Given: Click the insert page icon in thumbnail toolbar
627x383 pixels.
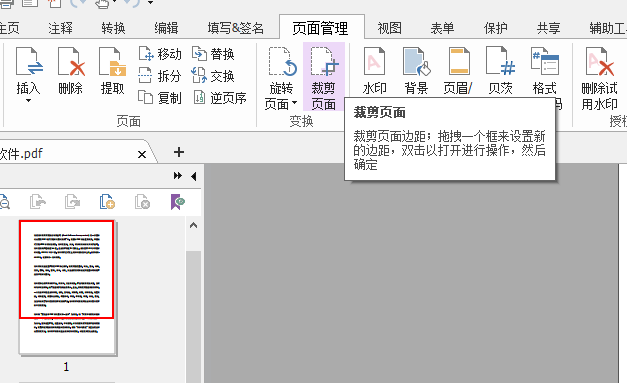Looking at the screenshot, I should (107, 202).
